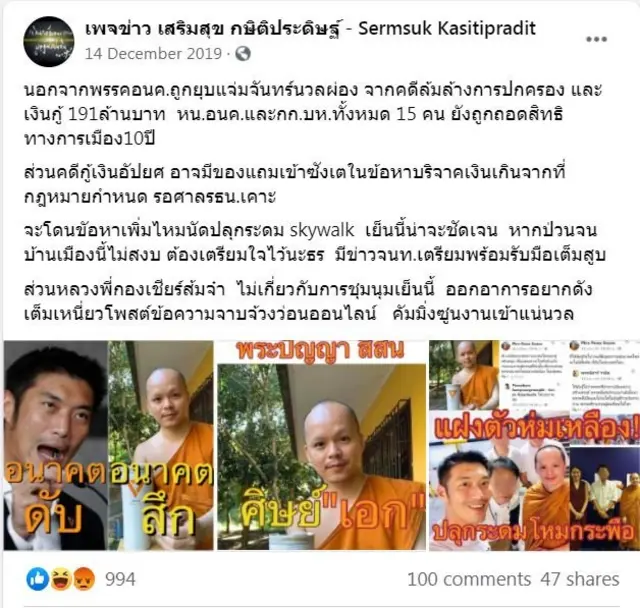Open the left photo with man shouting
Image resolution: width=640 pixels, height=608 pixels.
[56, 445]
